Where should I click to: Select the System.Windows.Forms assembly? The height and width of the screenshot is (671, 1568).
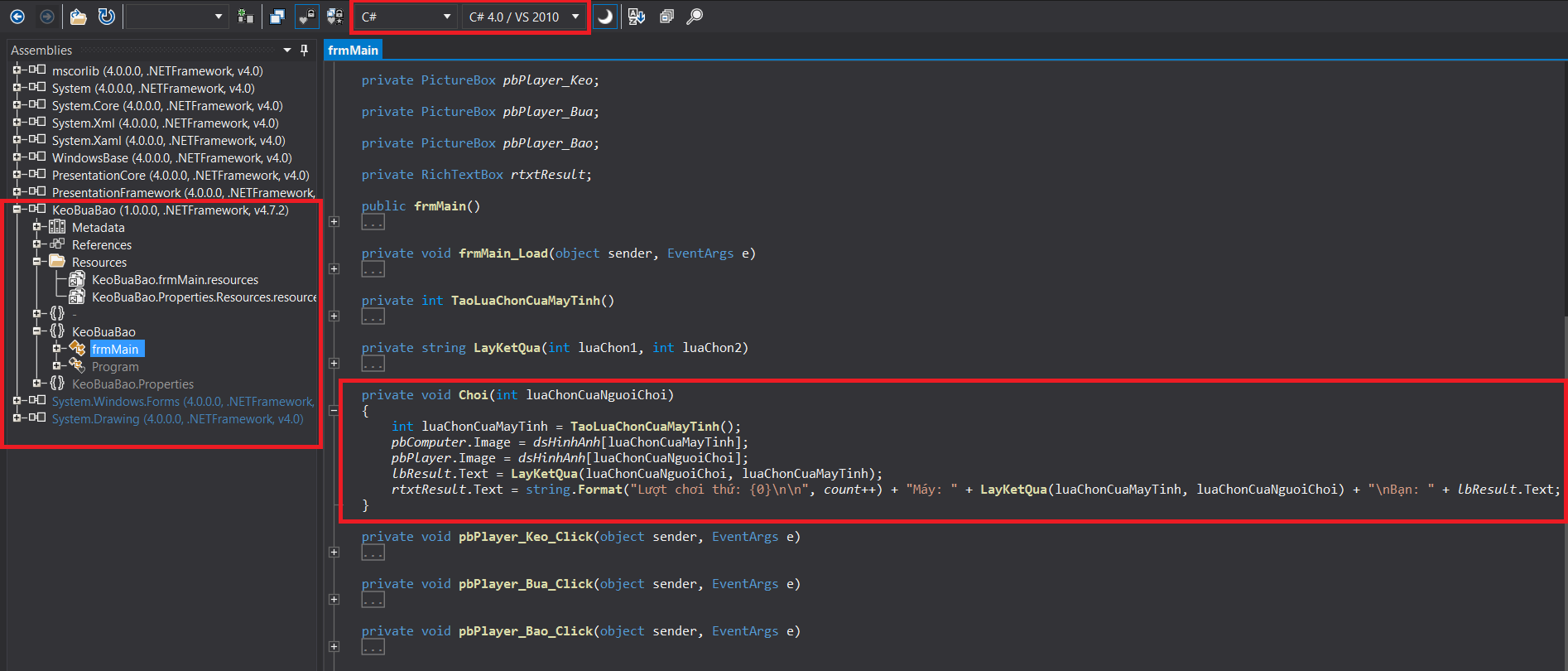point(183,402)
